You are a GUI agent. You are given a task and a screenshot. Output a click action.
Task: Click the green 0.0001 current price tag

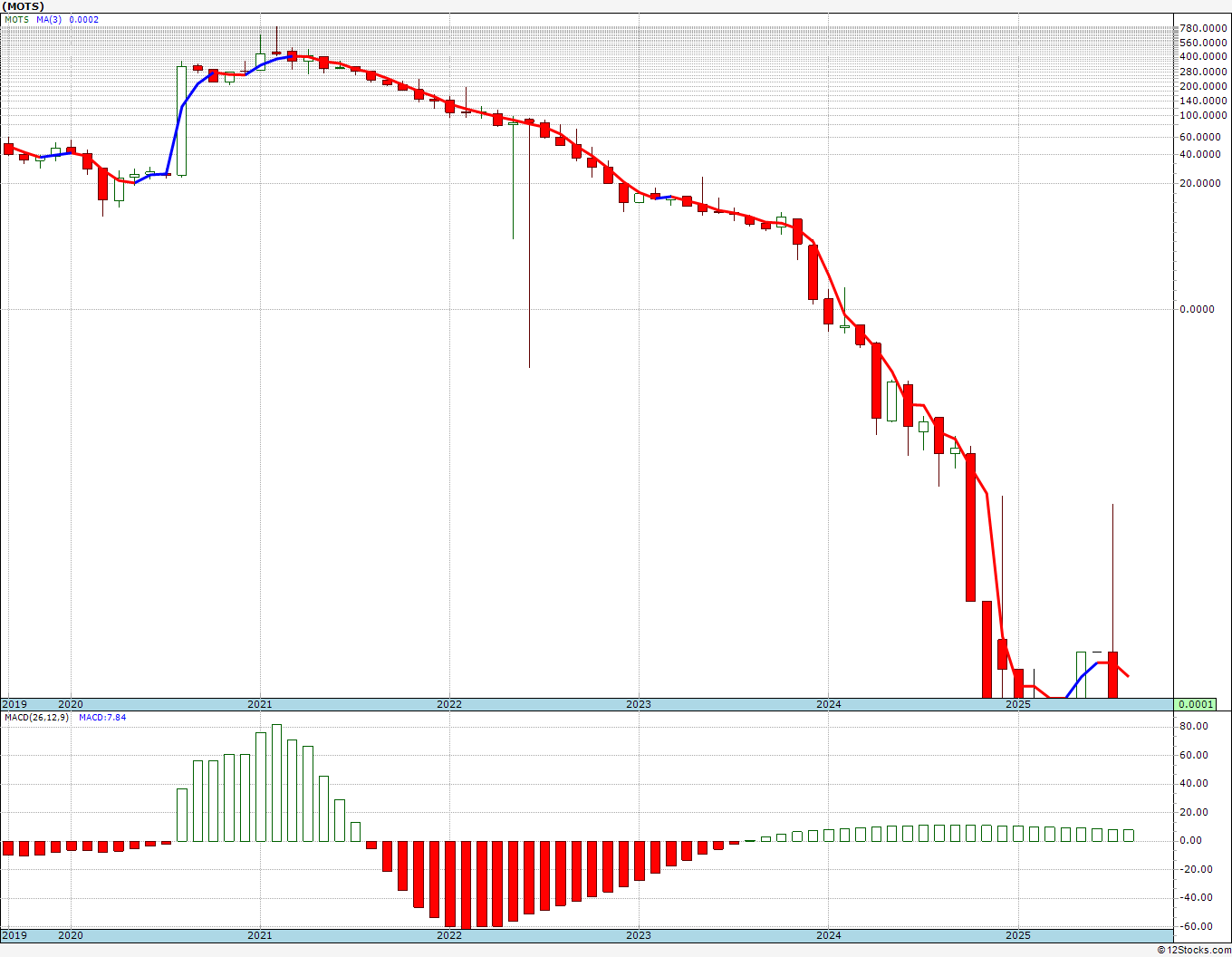click(1196, 704)
